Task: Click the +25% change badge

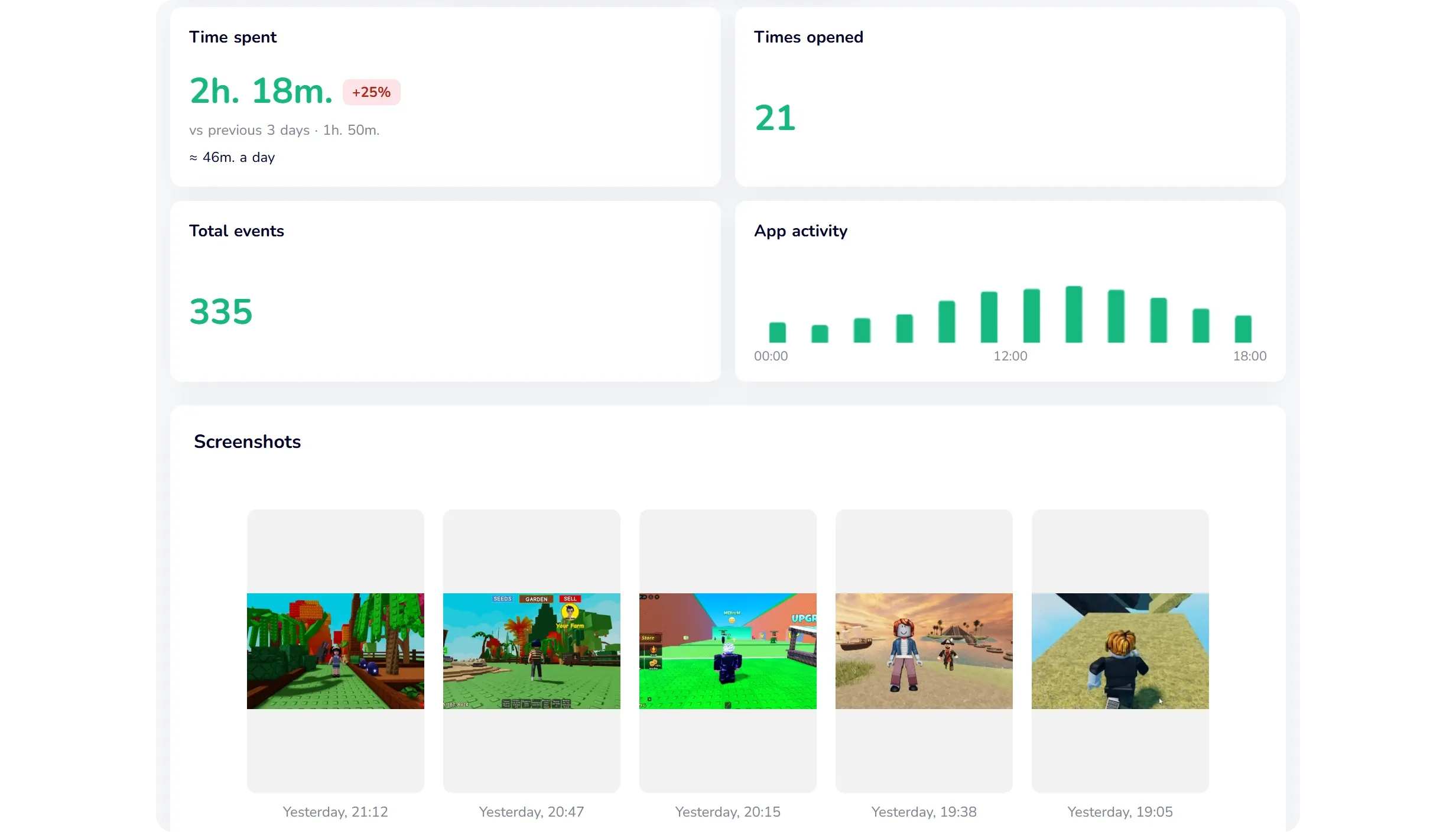Action: point(372,92)
